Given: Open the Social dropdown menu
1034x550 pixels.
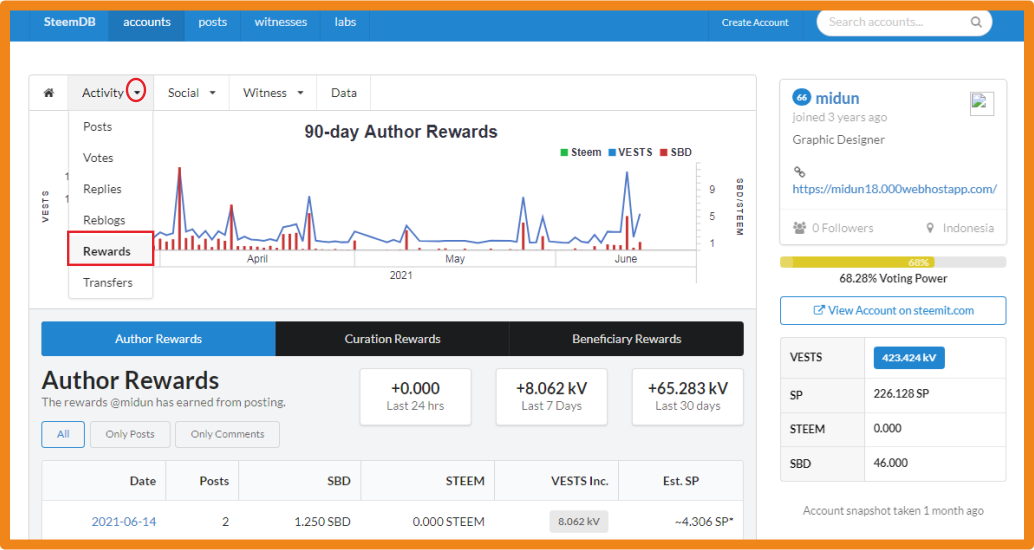Looking at the screenshot, I should tap(191, 93).
